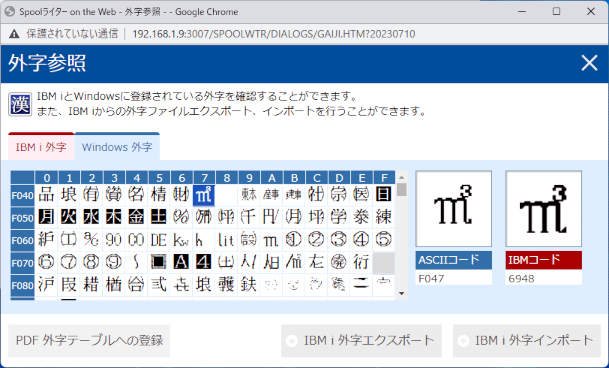The height and width of the screenshot is (368, 609).
Task: Click the ASCII glyph preview of m³
Action: (454, 209)
